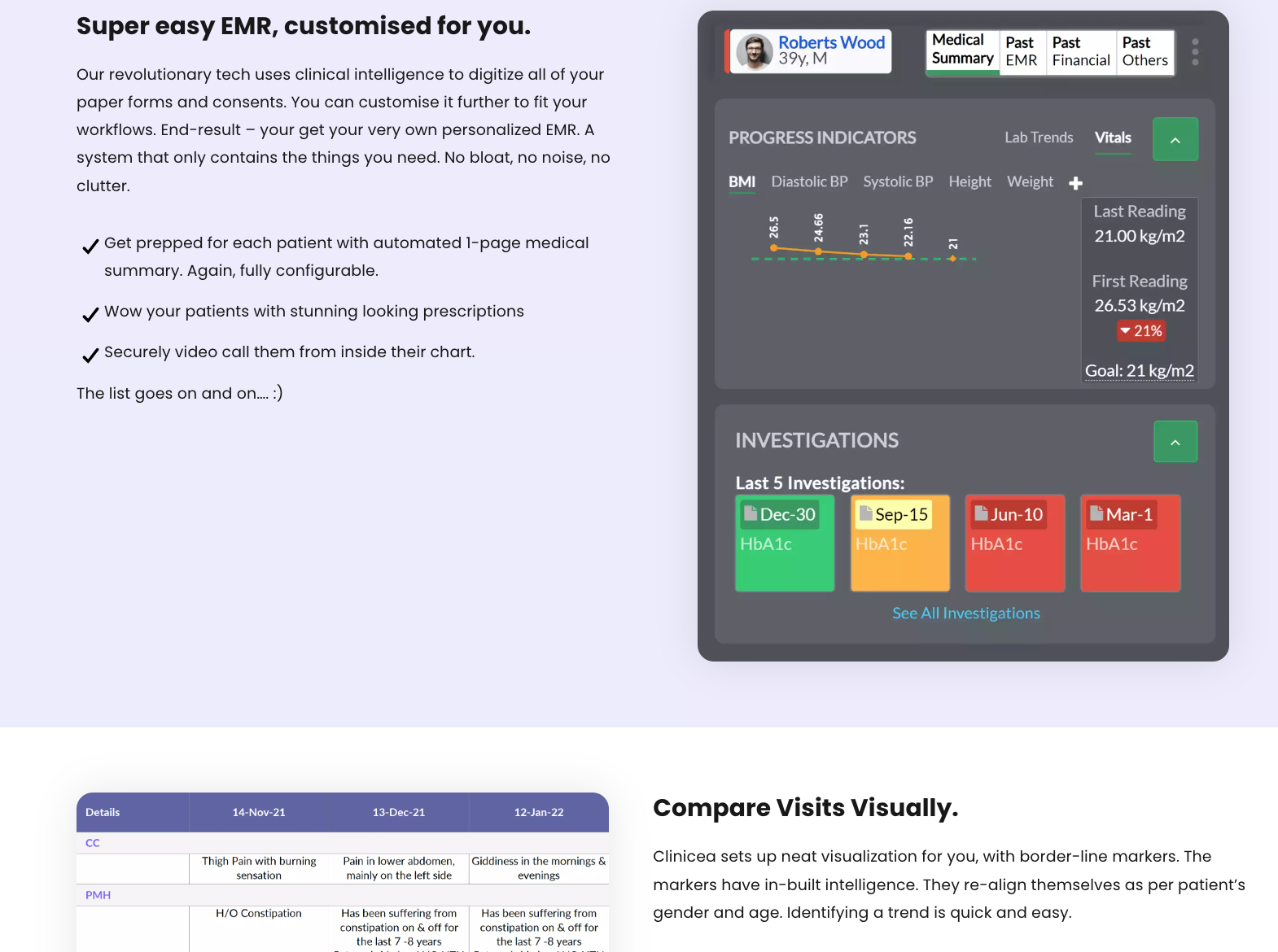Click the Roberts Wood patient avatar
The image size is (1278, 952).
tap(754, 52)
